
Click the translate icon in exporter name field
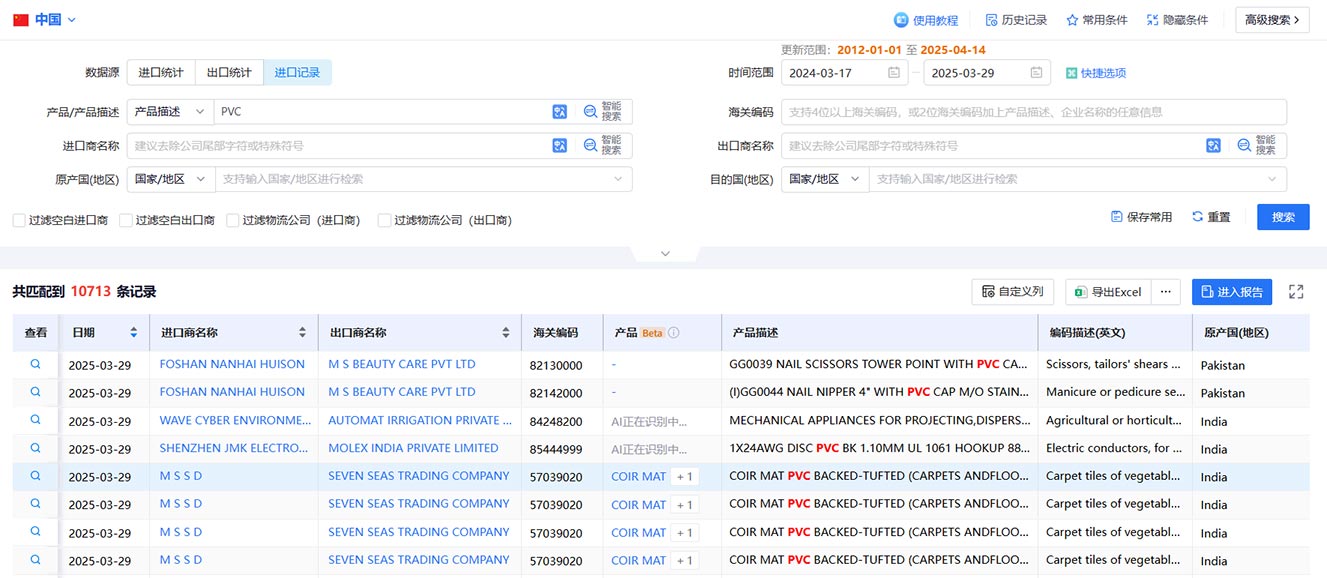(x=1214, y=146)
